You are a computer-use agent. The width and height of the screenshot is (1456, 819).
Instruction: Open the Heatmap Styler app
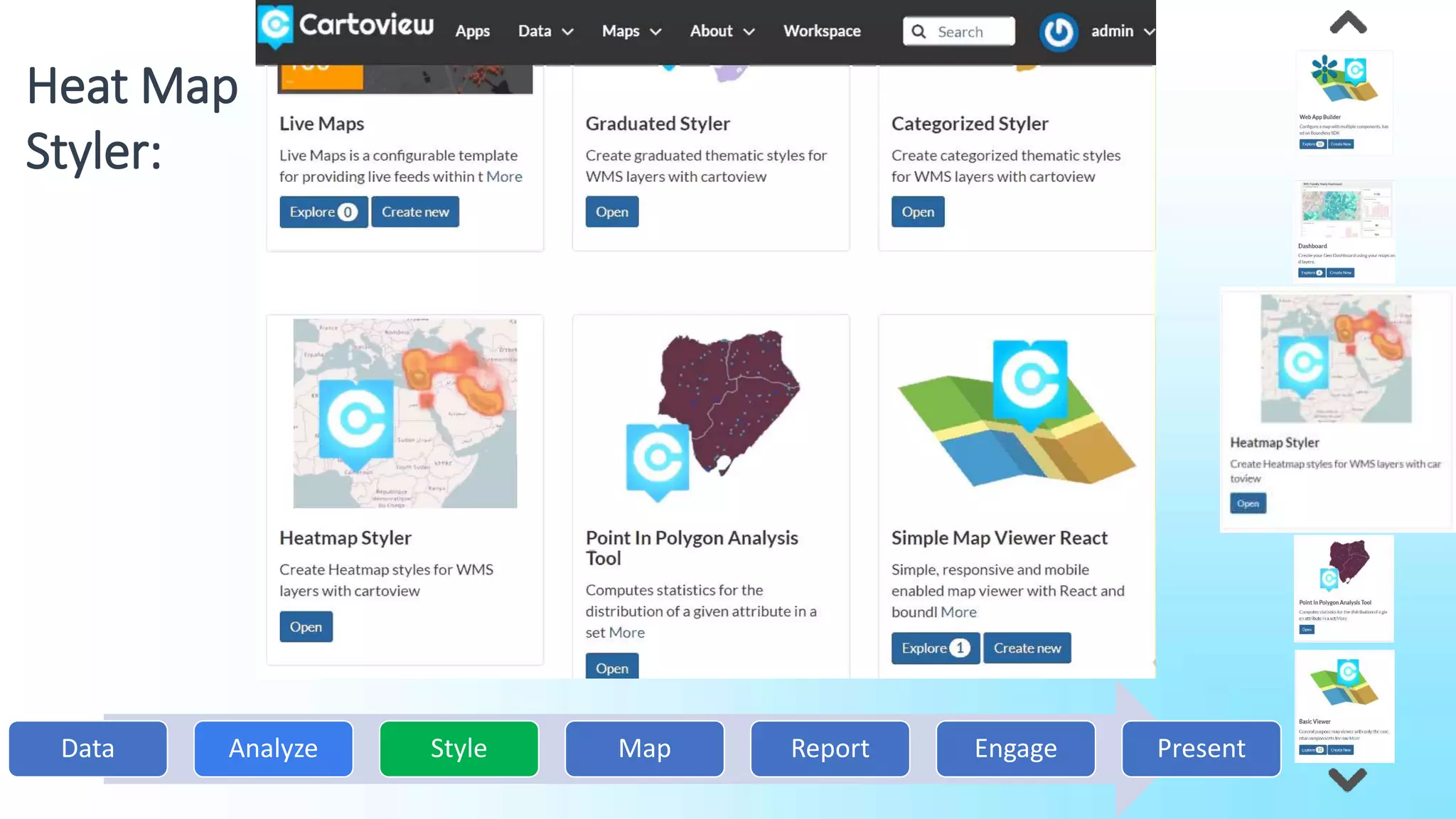pyautogui.click(x=306, y=627)
